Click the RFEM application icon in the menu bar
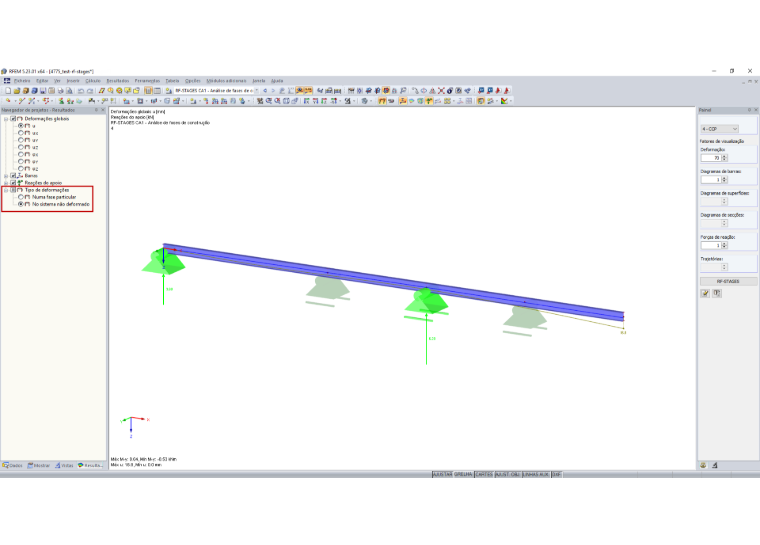 click(x=7, y=80)
